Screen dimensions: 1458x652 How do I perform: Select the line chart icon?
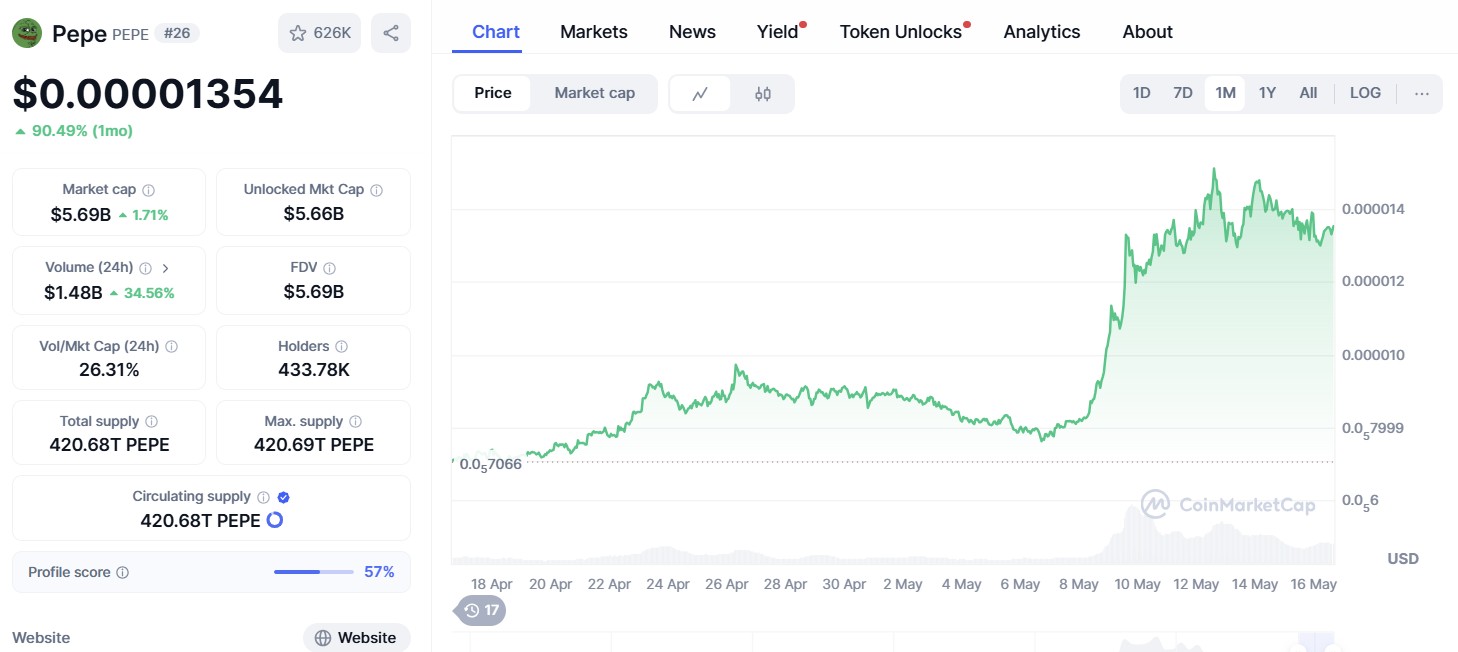(x=701, y=92)
